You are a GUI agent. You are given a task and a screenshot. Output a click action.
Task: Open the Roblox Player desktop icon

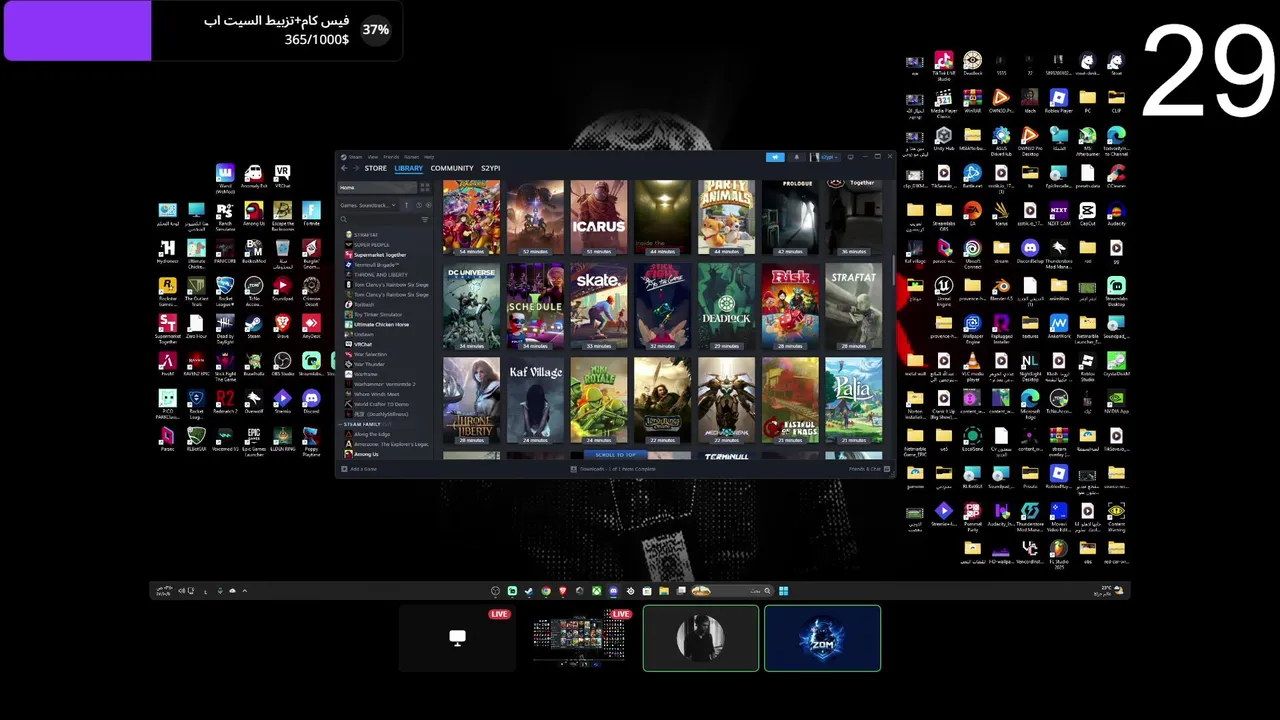[1059, 102]
